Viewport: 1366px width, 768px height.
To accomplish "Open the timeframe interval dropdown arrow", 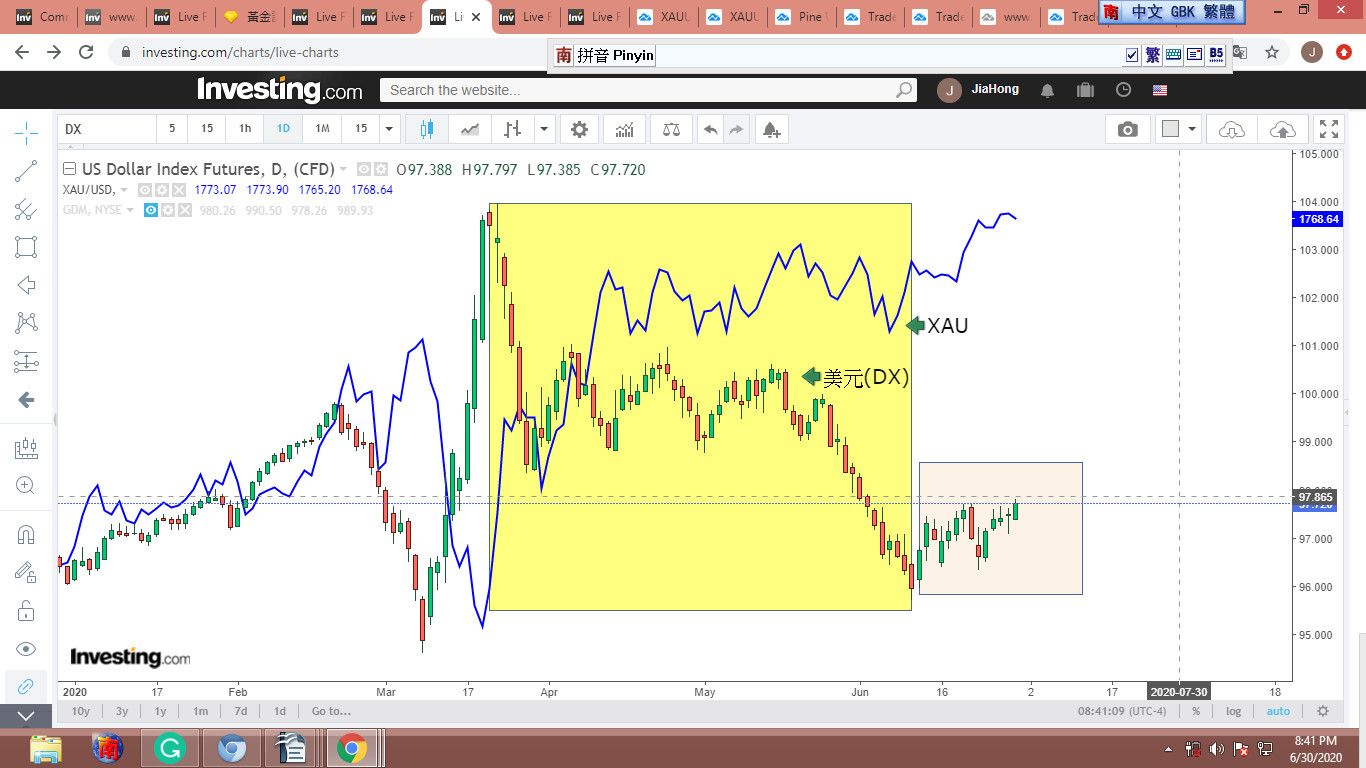I will click(390, 129).
